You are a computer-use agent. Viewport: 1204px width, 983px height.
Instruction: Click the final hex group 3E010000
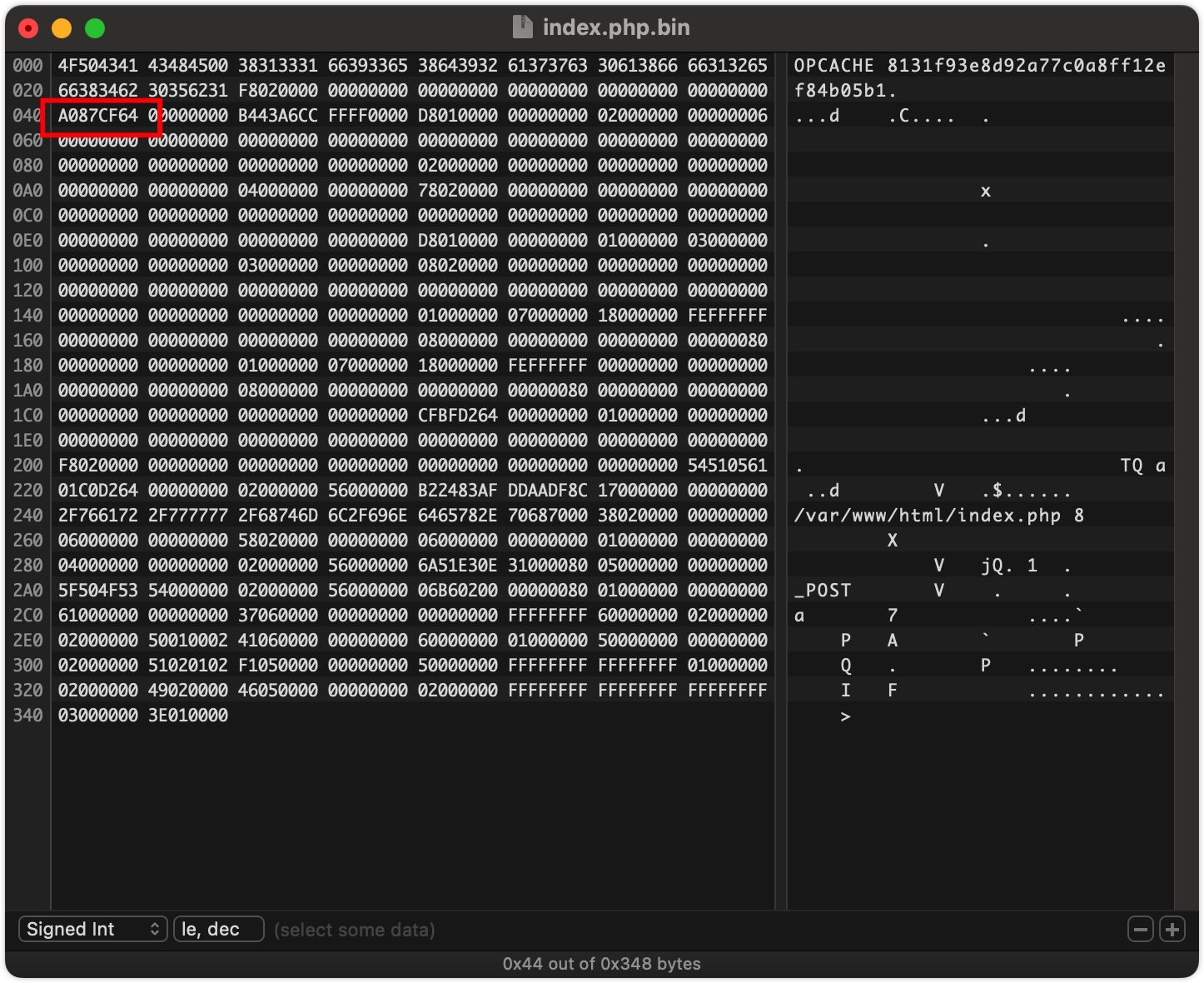coord(188,716)
